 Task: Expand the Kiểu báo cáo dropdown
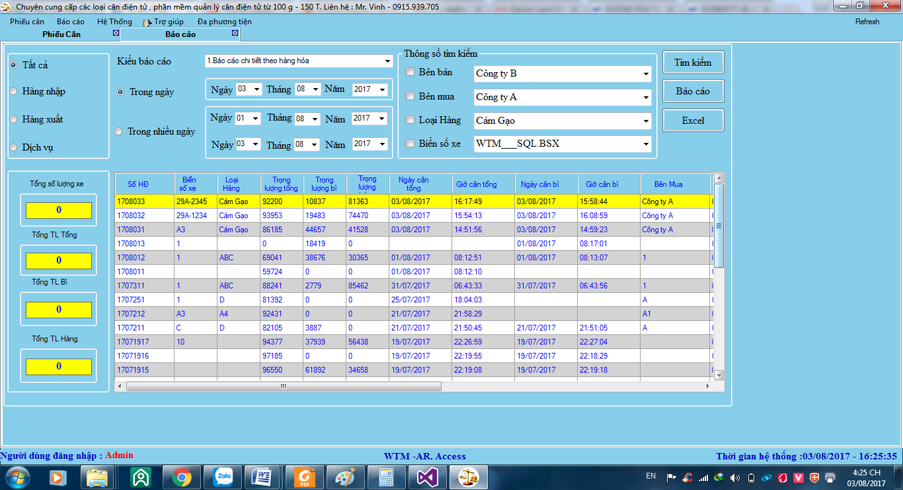[388, 61]
